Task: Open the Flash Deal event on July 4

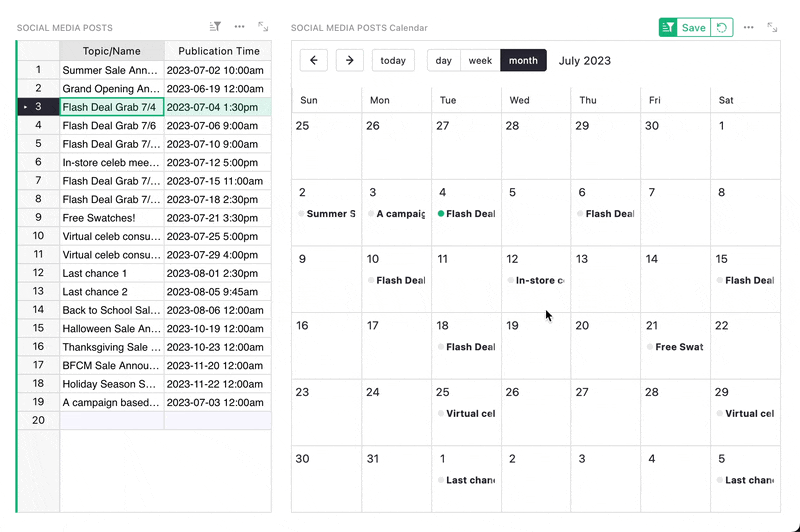Action: pyautogui.click(x=469, y=214)
